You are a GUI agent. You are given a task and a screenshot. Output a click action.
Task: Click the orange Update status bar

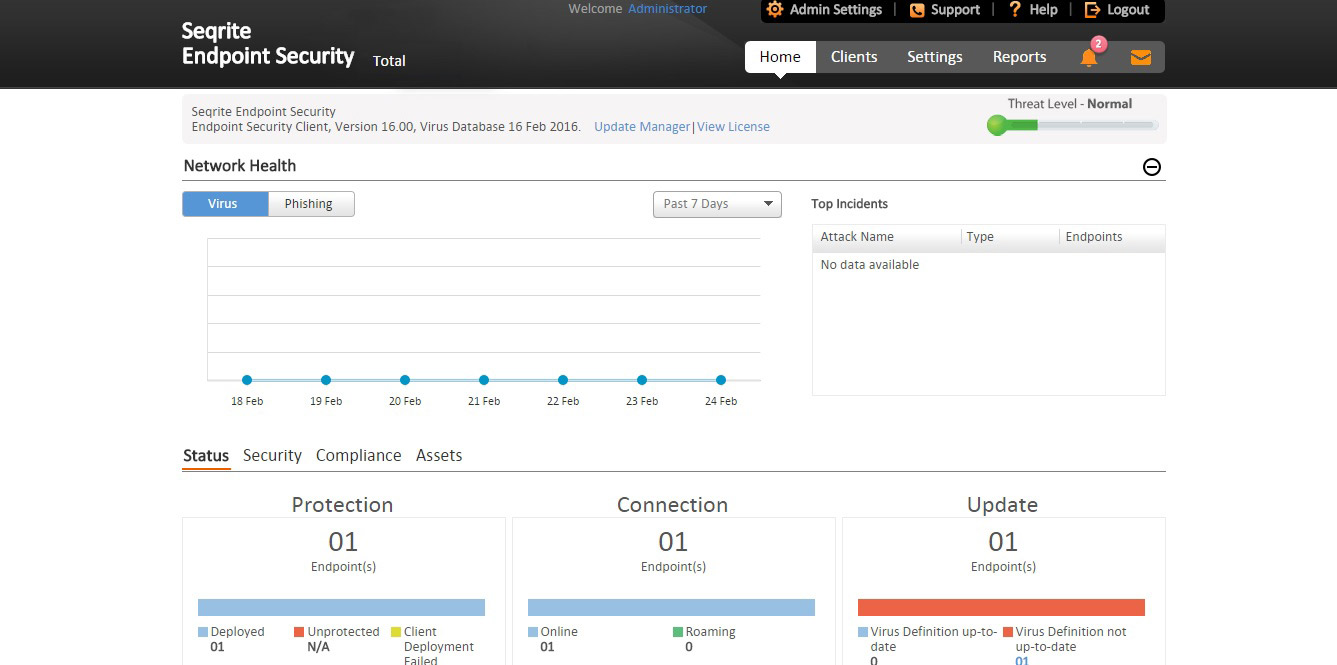click(1001, 607)
